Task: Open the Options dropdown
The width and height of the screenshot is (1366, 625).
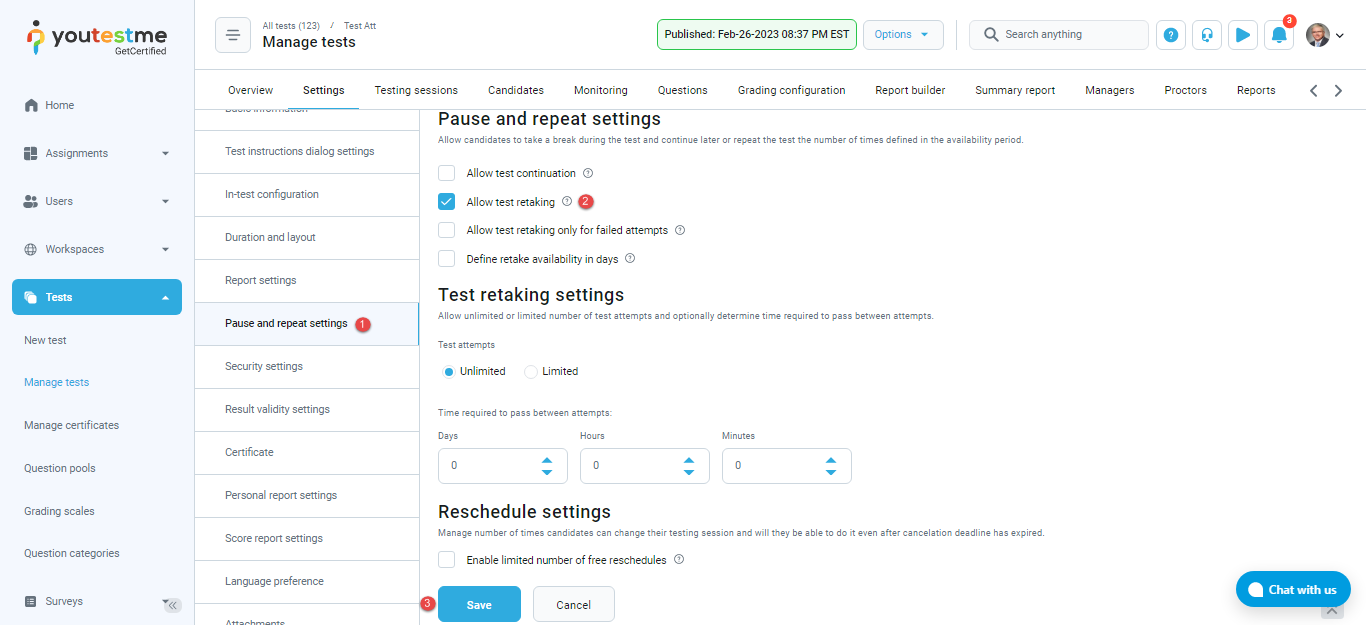Action: (902, 34)
